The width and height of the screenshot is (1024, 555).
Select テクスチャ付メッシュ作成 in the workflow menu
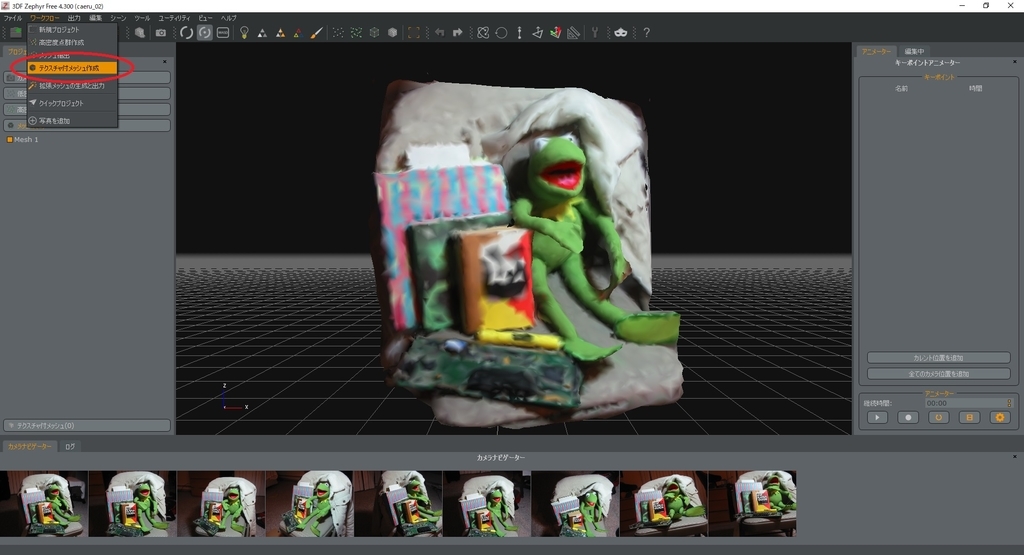(x=72, y=68)
